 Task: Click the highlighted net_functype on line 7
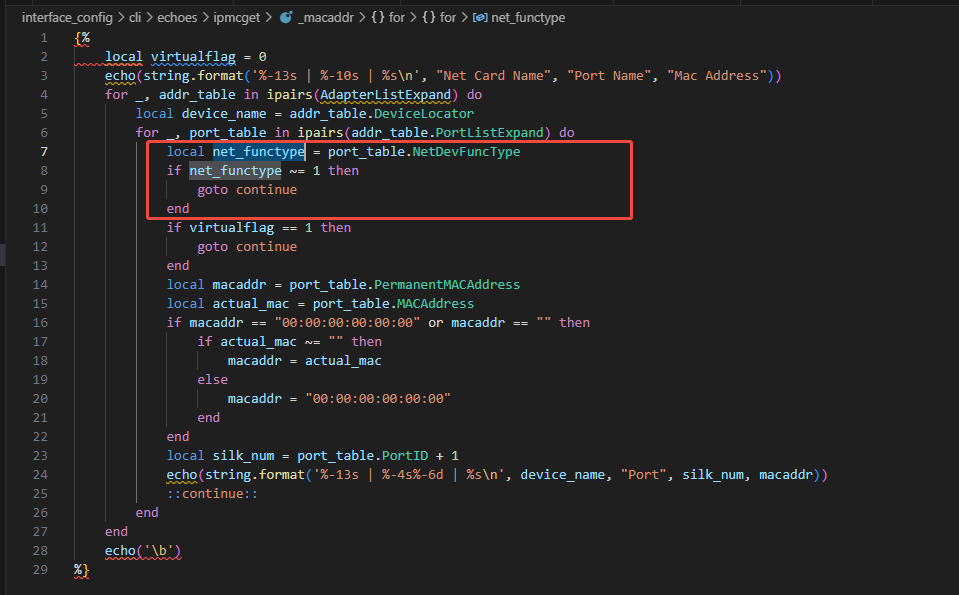[258, 152]
